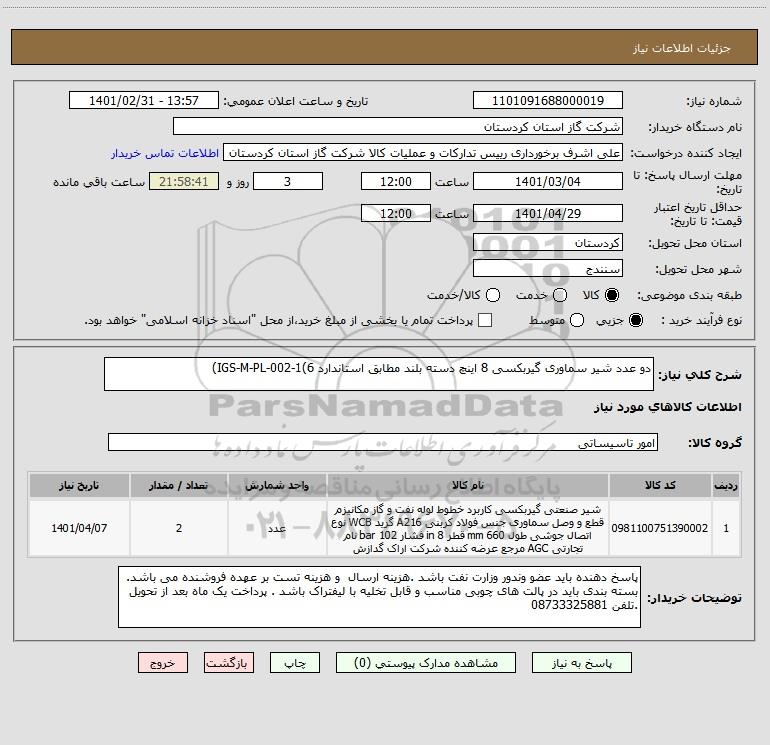The image size is (770, 745).
Task: Click the کد کالا column header
Action: pos(660,485)
